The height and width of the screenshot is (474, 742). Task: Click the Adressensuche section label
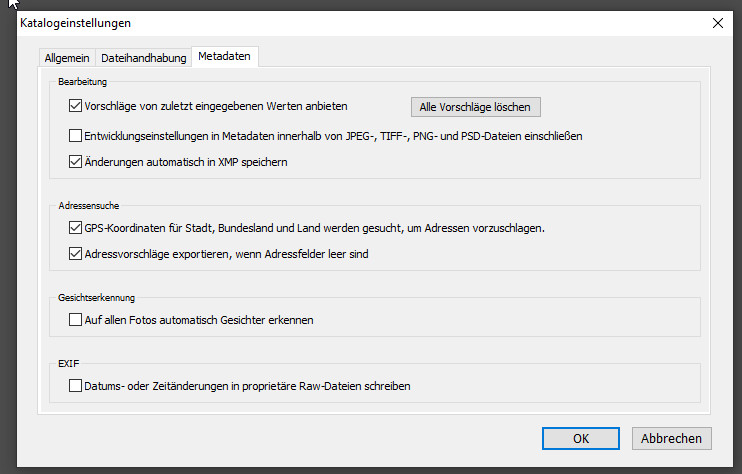(88, 204)
